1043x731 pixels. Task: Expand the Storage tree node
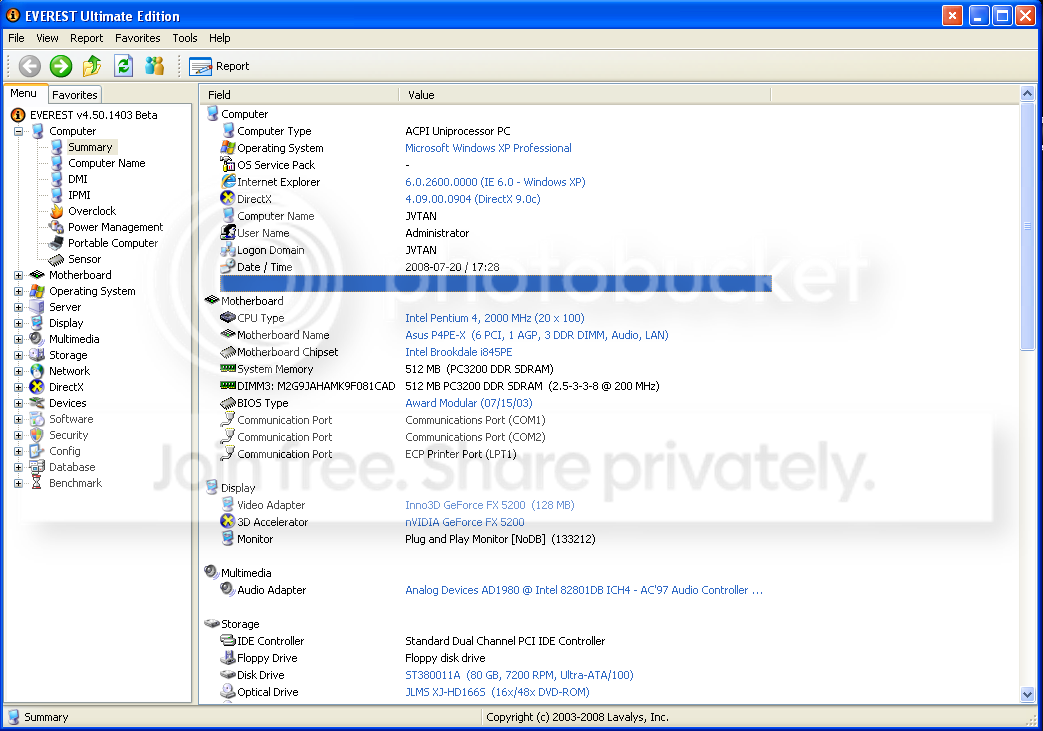click(19, 355)
